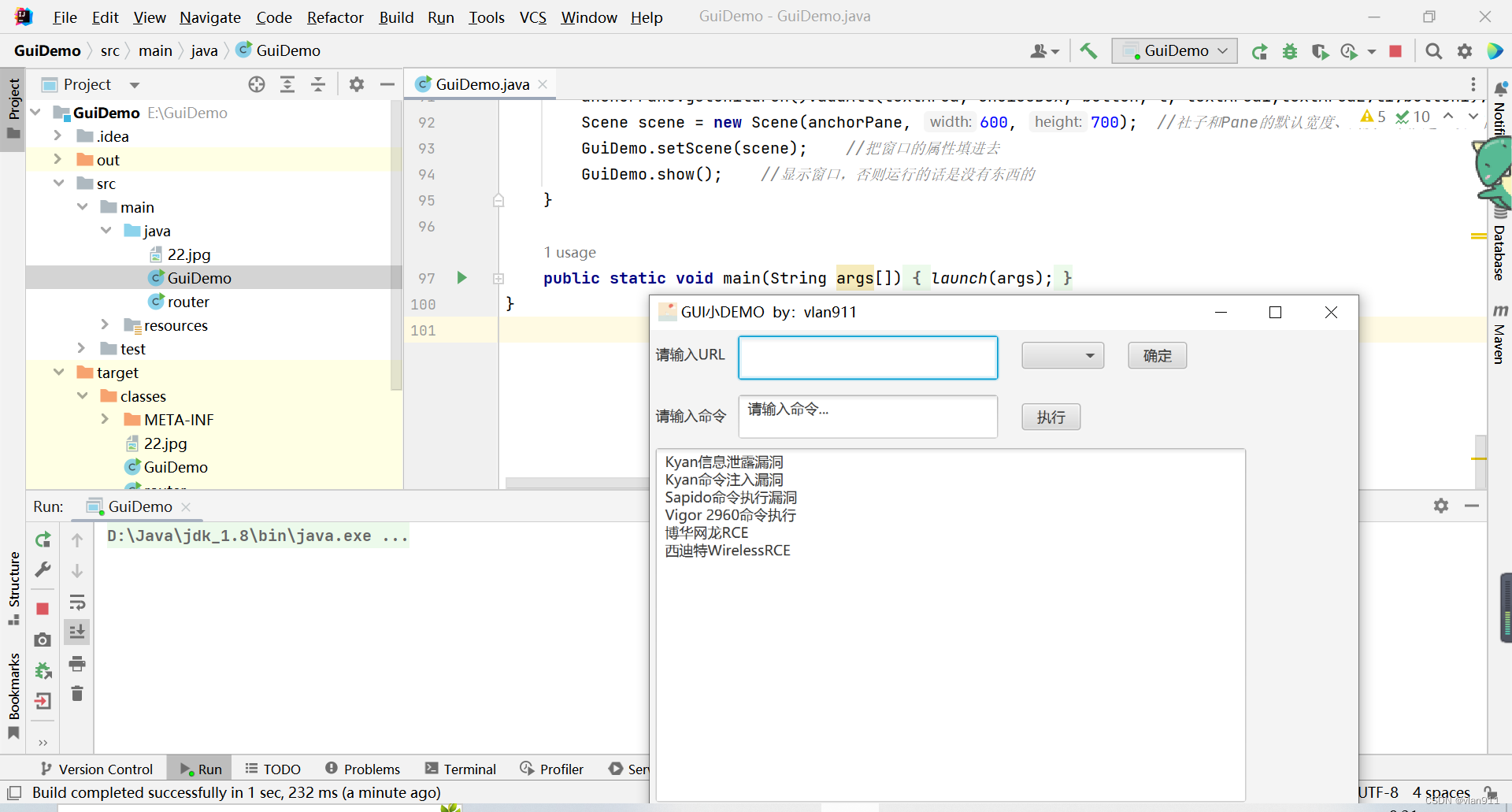Click the red Stop icon in top toolbar
Viewport: 1512px width, 812px height.
[1395, 51]
